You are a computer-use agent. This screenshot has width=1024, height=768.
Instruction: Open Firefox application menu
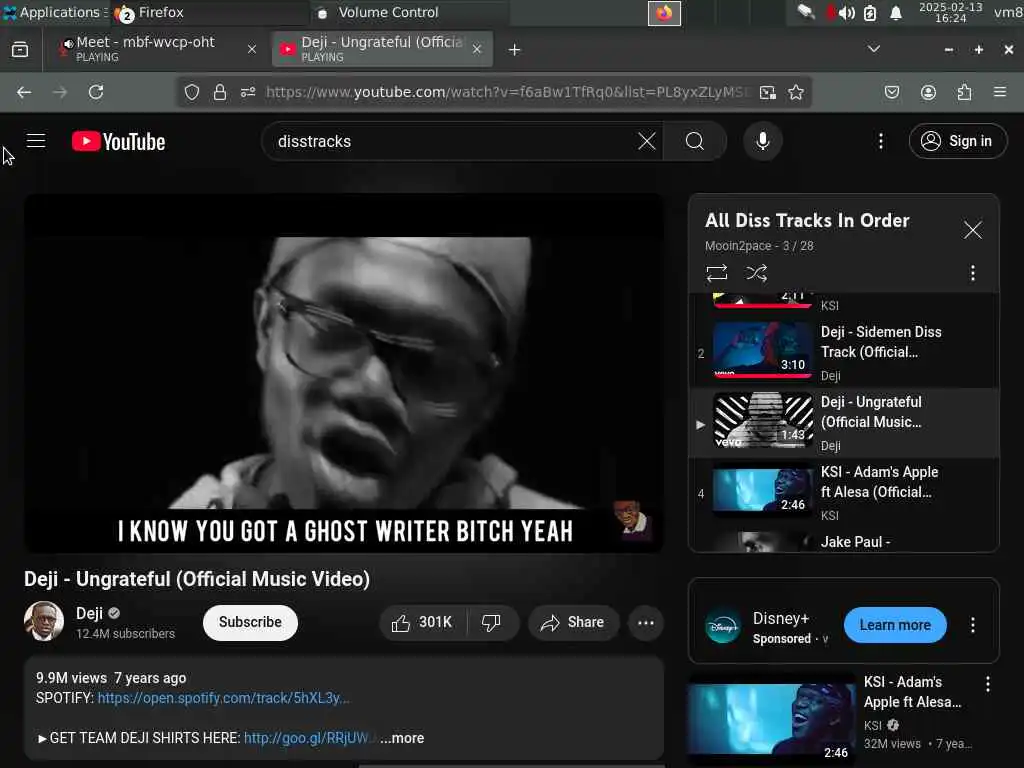point(1000,92)
